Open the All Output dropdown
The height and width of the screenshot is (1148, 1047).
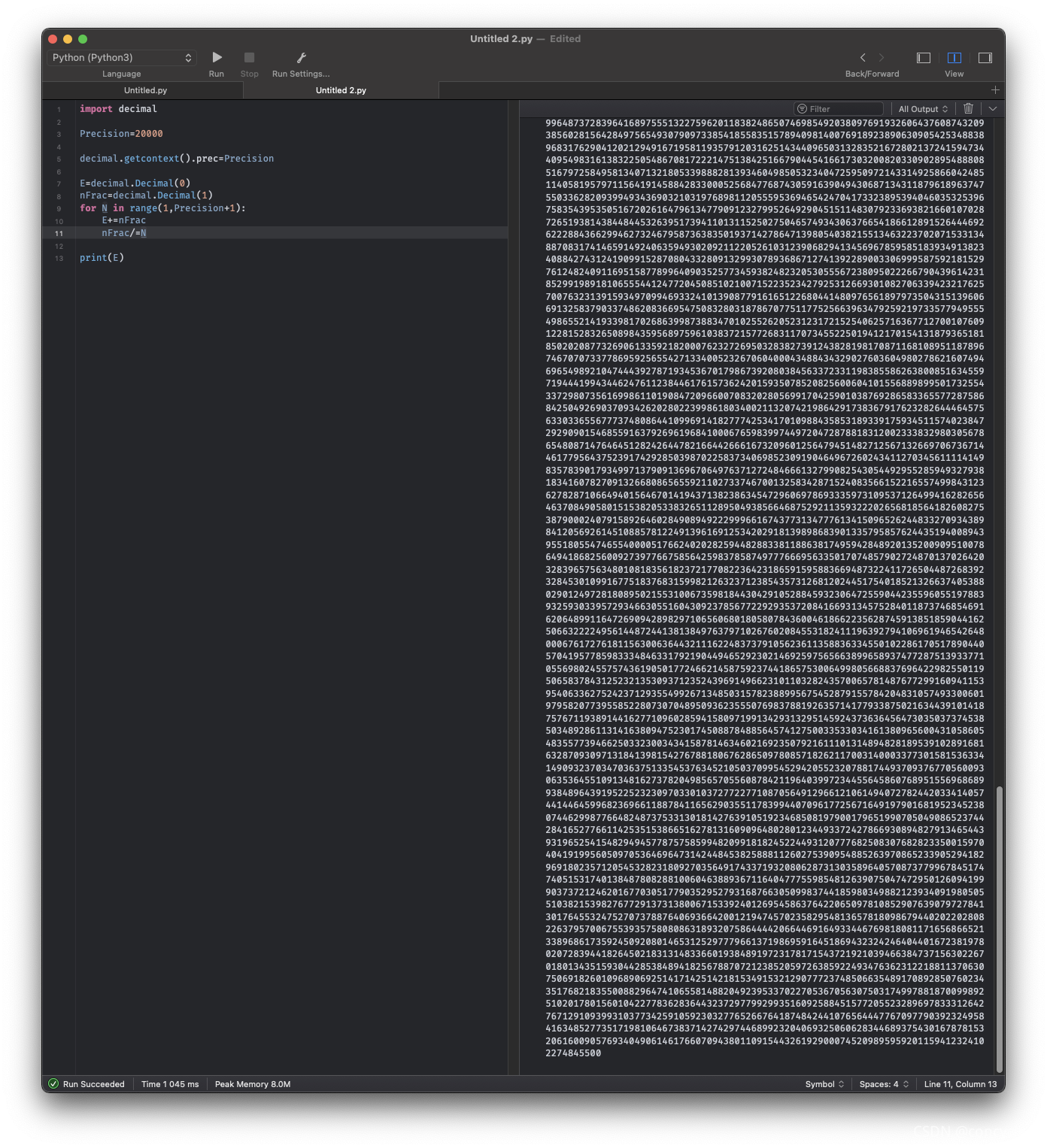pyautogui.click(x=922, y=108)
